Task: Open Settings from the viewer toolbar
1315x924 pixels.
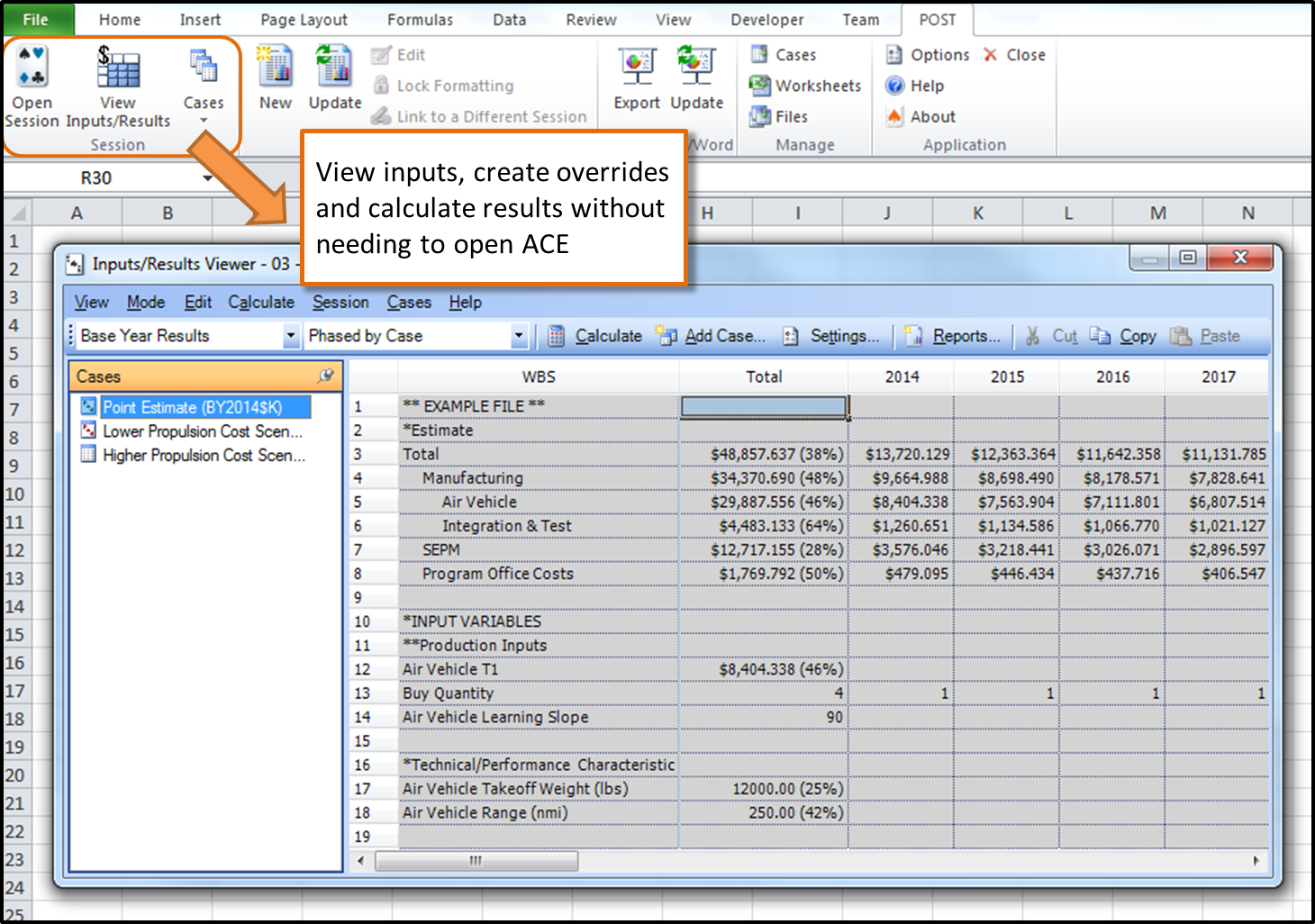Action: (x=830, y=336)
